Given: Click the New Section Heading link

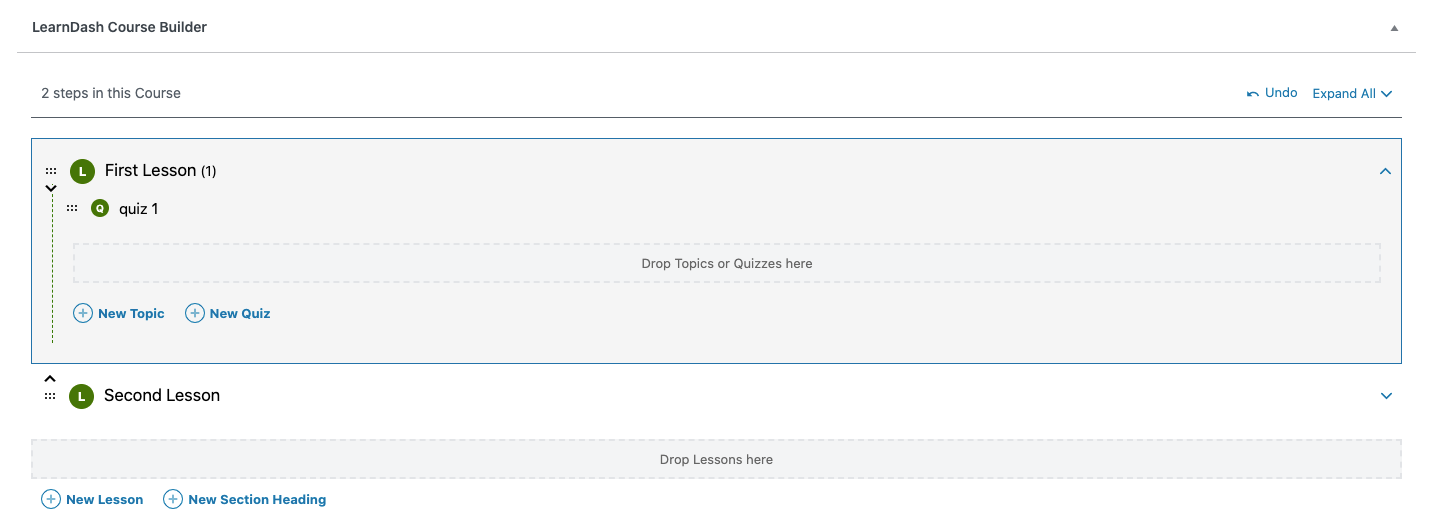Looking at the screenshot, I should coord(257,499).
